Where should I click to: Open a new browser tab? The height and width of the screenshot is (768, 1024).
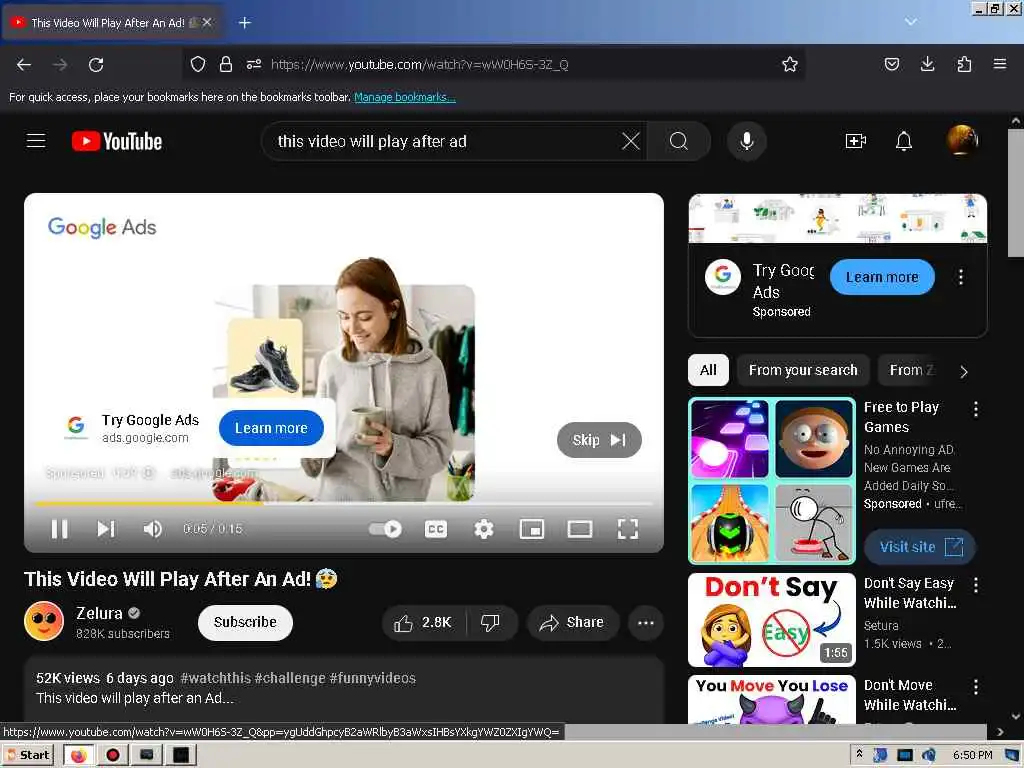[244, 23]
